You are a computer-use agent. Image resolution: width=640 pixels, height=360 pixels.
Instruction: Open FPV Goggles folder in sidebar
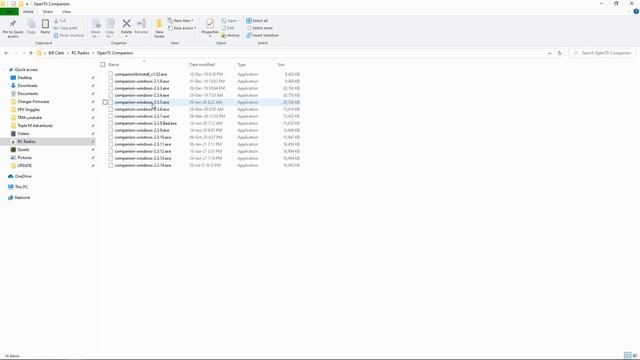pyautogui.click(x=29, y=110)
